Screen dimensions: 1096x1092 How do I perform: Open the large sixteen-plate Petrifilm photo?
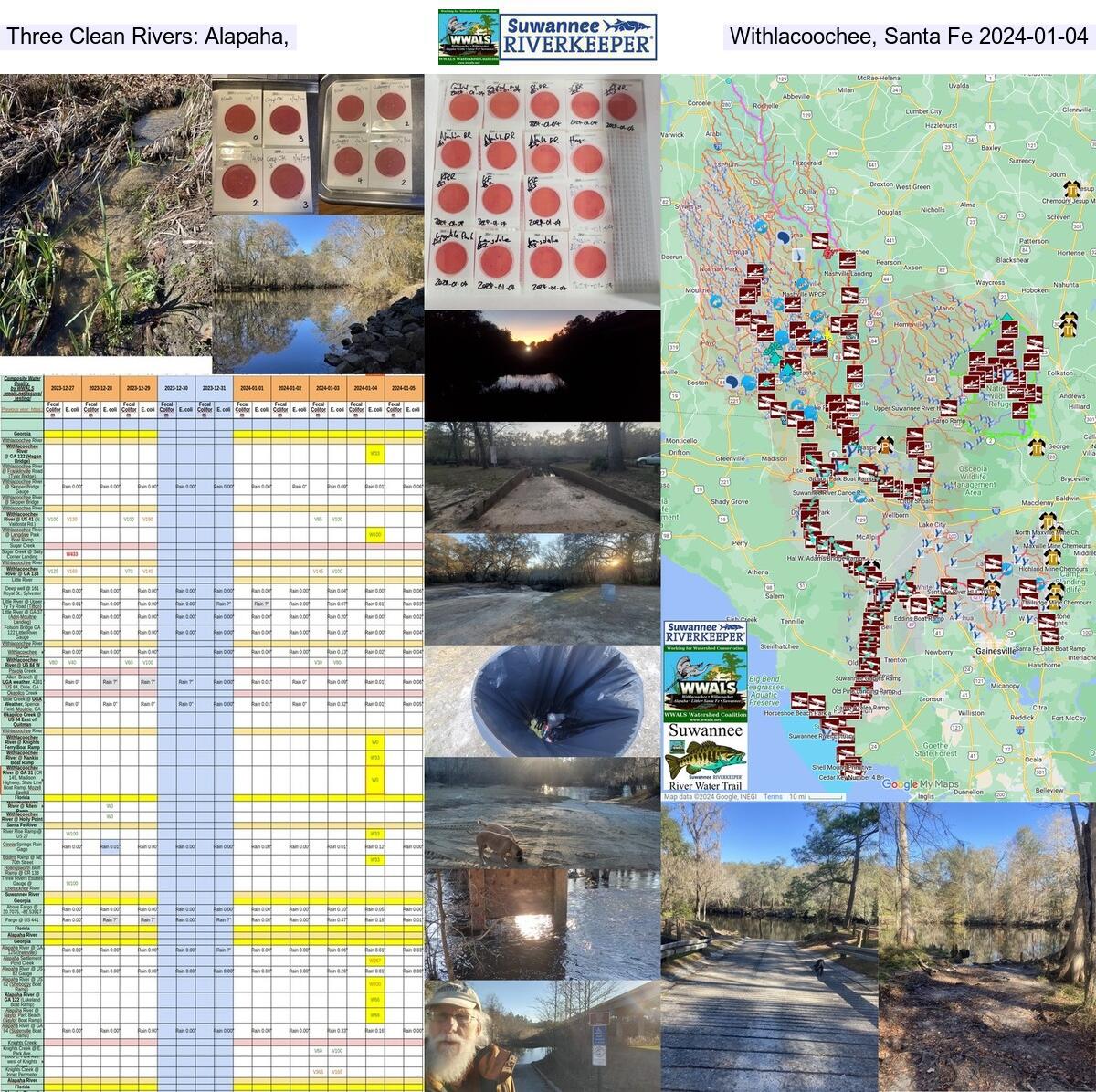[x=542, y=191]
